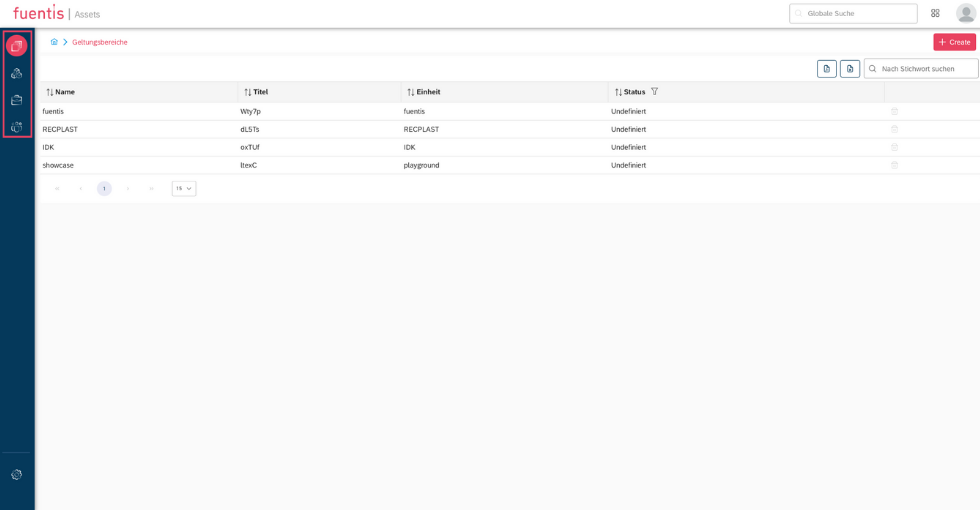The width and height of the screenshot is (980, 510).
Task: Delete the fuentis row via trash icon
Action: (894, 111)
